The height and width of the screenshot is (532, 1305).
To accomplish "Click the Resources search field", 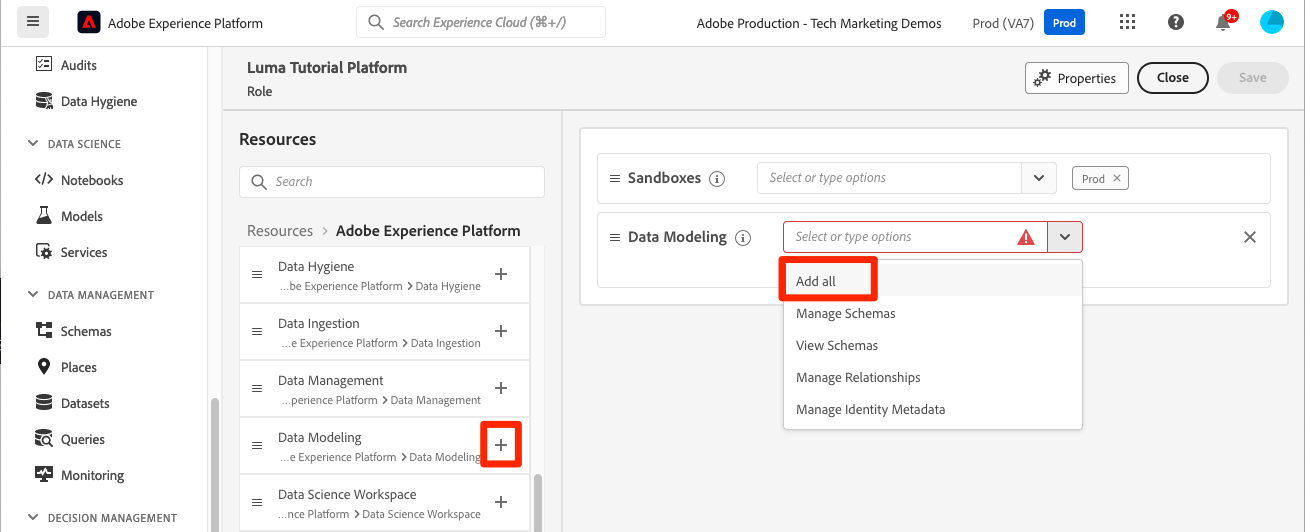I will click(392, 182).
